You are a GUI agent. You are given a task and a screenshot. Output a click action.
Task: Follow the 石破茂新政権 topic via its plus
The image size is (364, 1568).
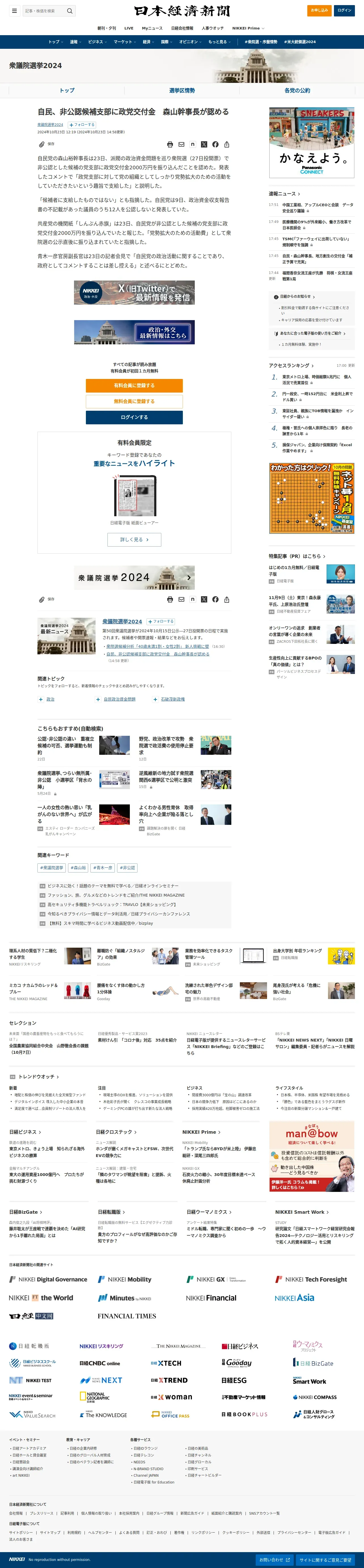(155, 699)
